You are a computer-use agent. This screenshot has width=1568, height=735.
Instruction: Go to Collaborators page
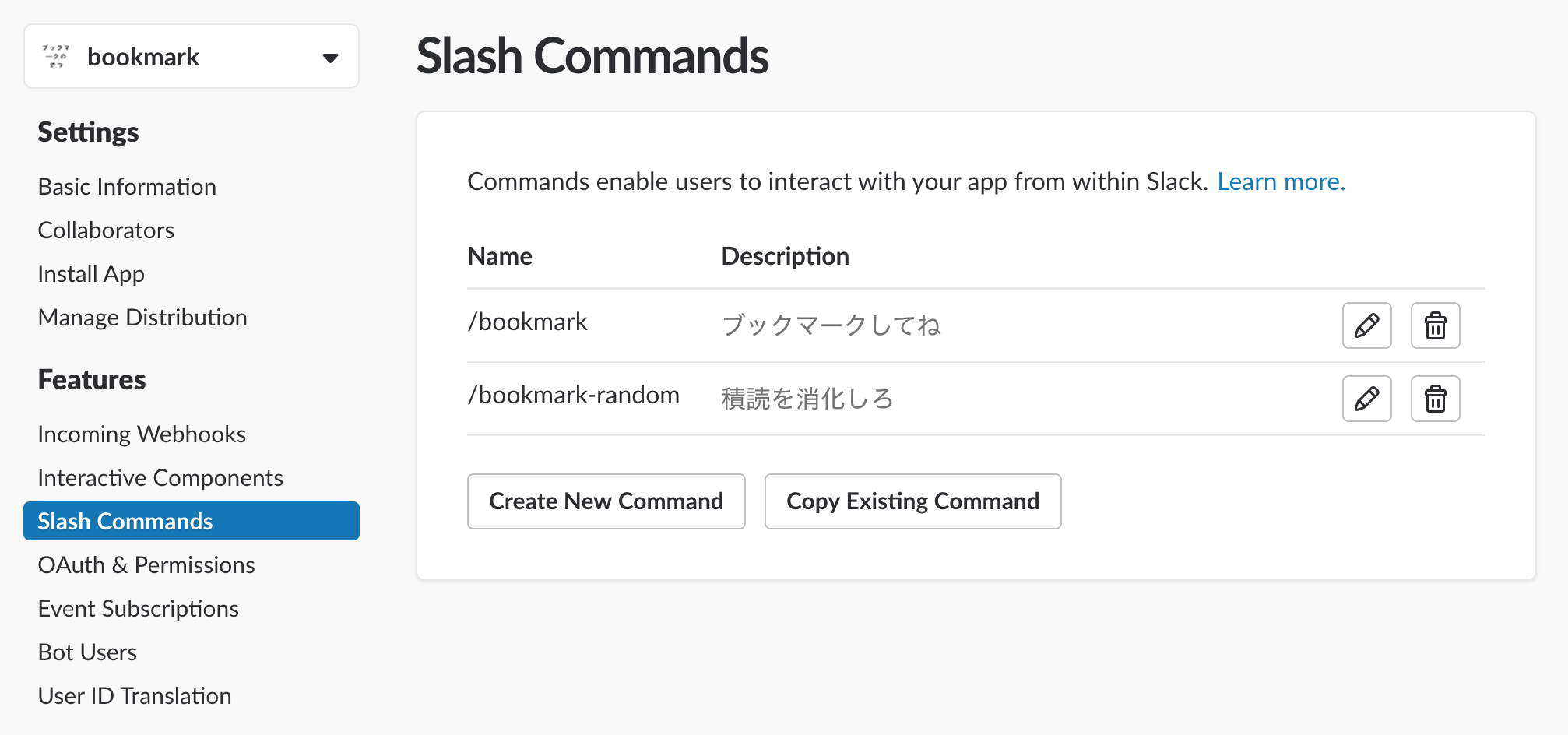tap(106, 230)
